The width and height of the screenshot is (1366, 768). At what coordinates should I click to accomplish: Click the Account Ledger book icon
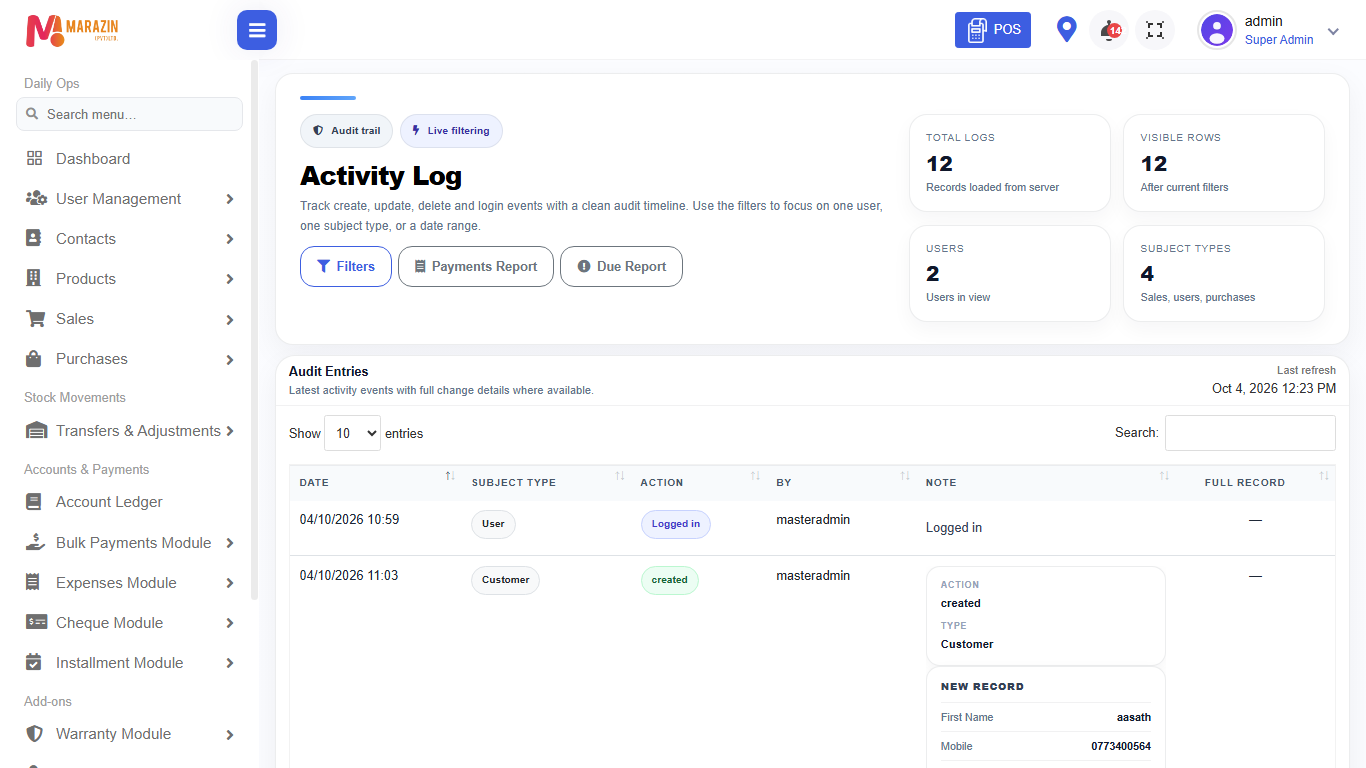[34, 502]
